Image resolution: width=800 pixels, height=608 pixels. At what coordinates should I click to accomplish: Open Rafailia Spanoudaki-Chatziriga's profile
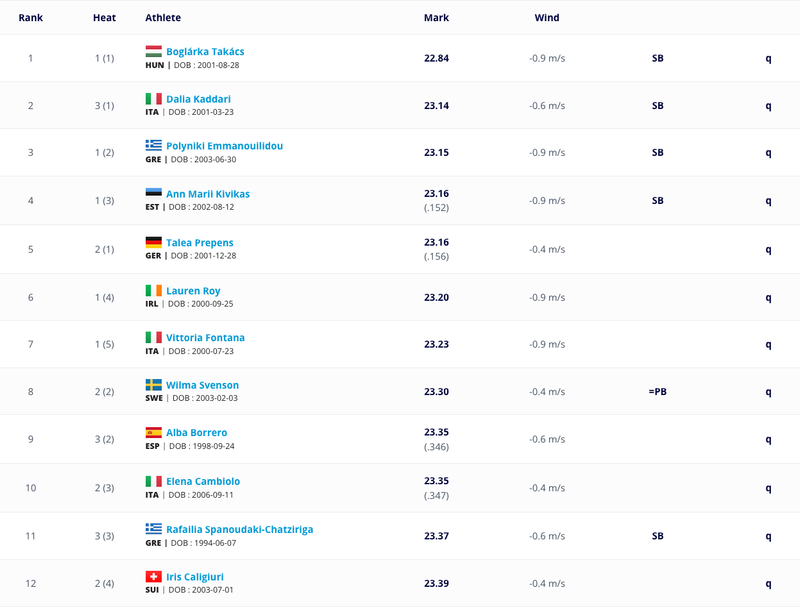pyautogui.click(x=240, y=529)
